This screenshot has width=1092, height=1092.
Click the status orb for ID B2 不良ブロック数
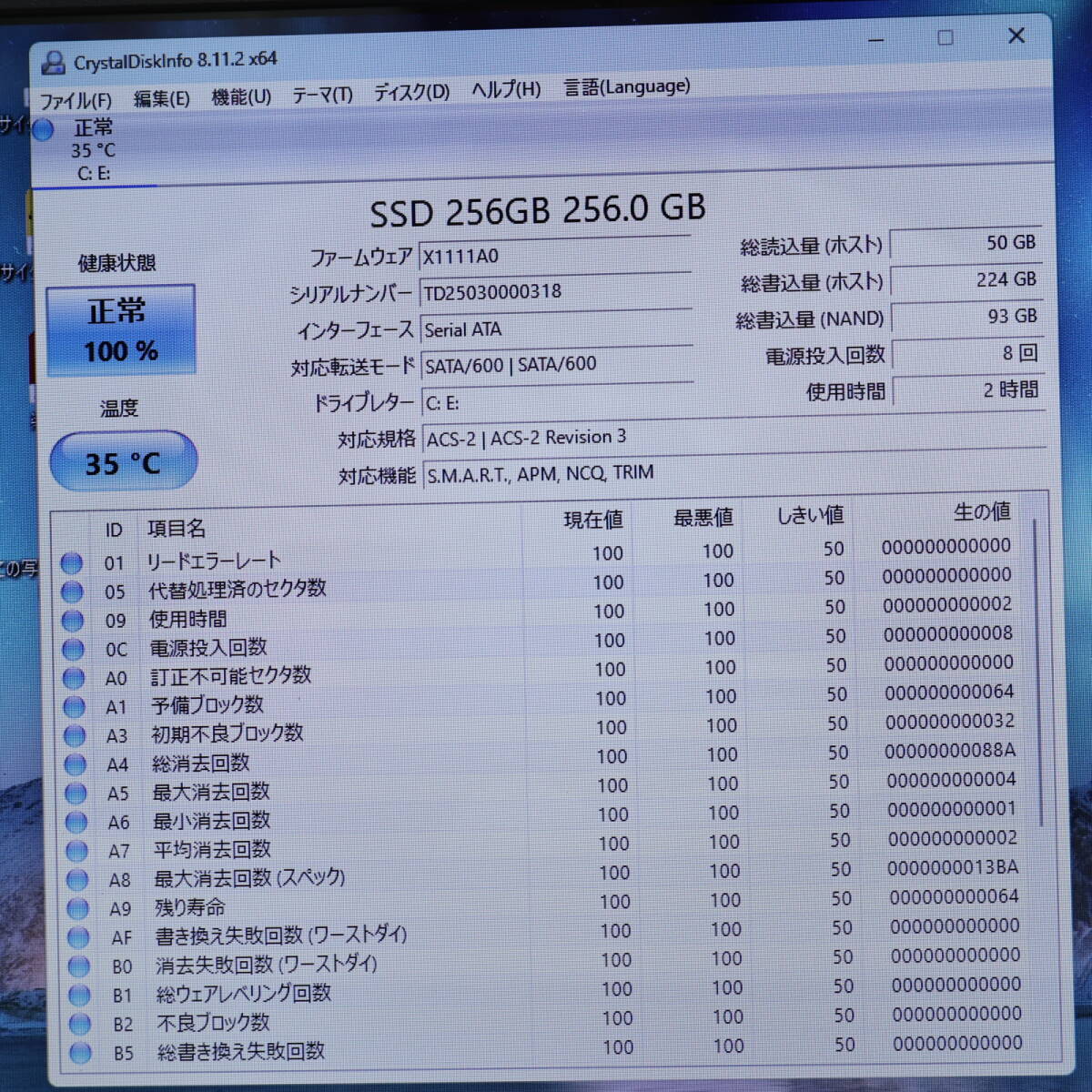[80, 1025]
